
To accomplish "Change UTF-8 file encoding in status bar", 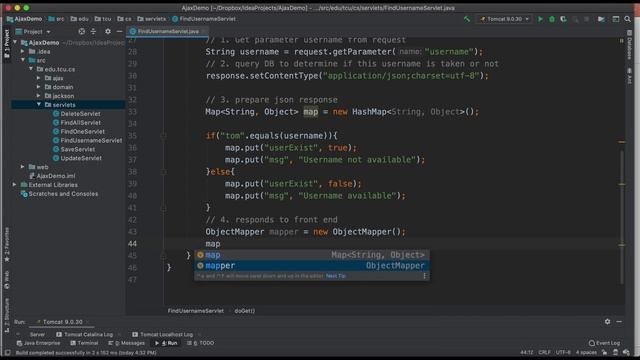I will click(563, 352).
